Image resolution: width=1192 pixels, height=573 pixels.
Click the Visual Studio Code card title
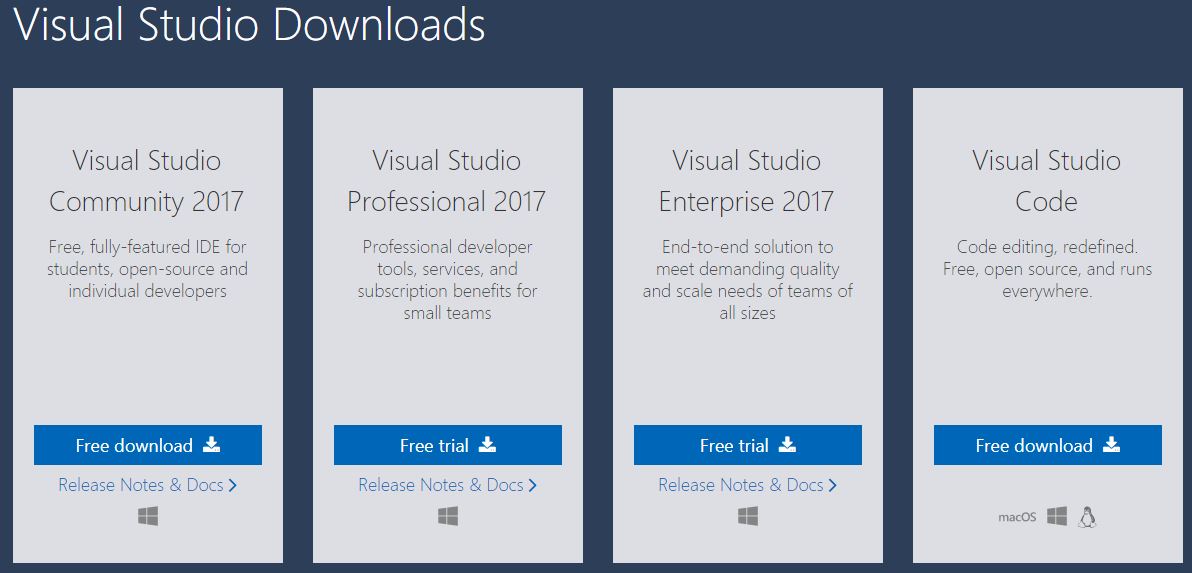point(1047,181)
